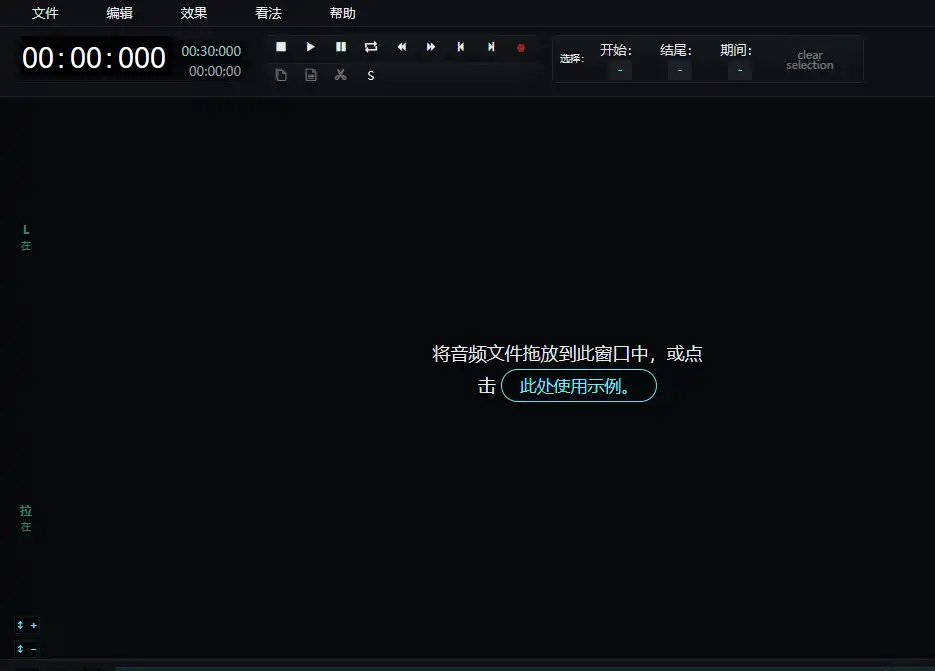This screenshot has width=935, height=671.
Task: Open the 编辑 menu
Action: tap(119, 13)
